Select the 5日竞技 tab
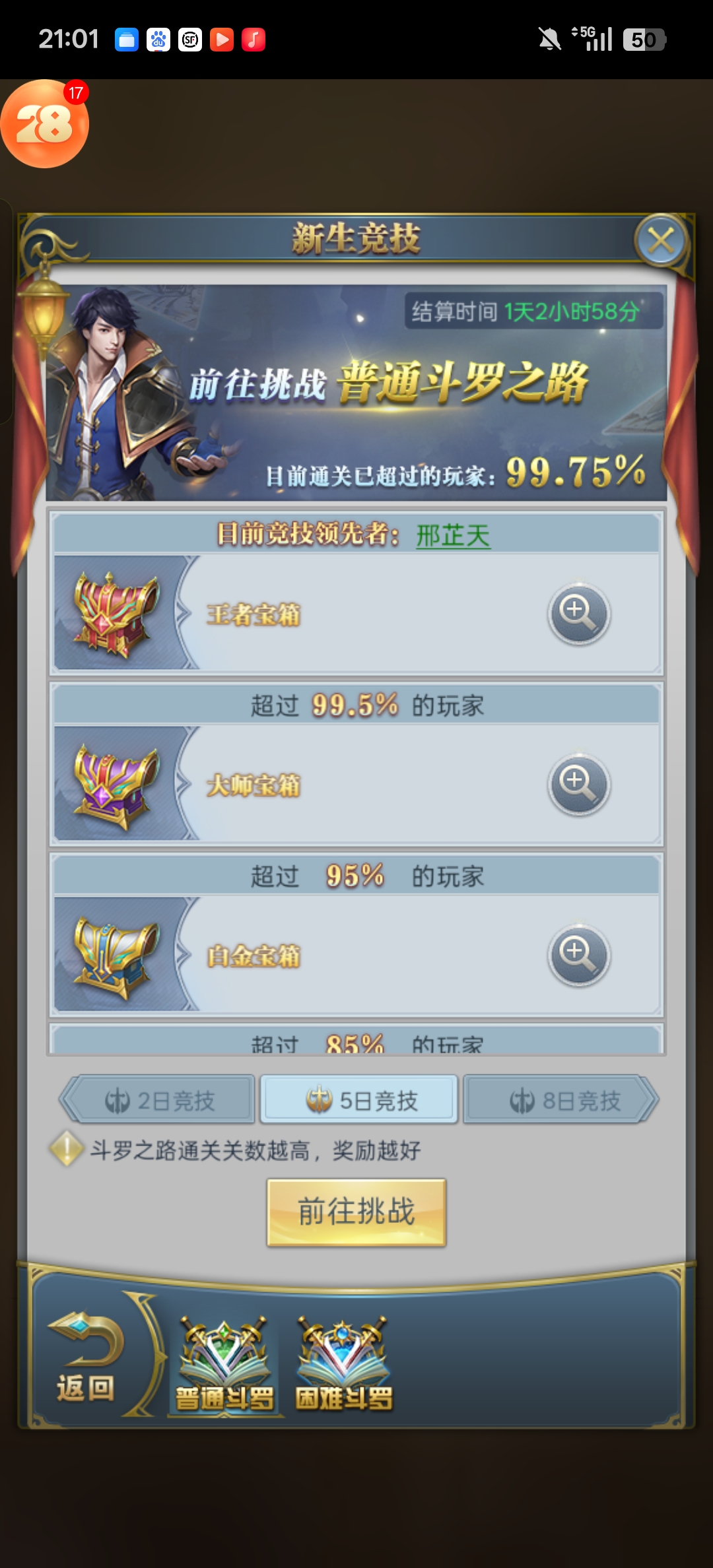Screen dimensions: 713x1568 coord(359,1099)
